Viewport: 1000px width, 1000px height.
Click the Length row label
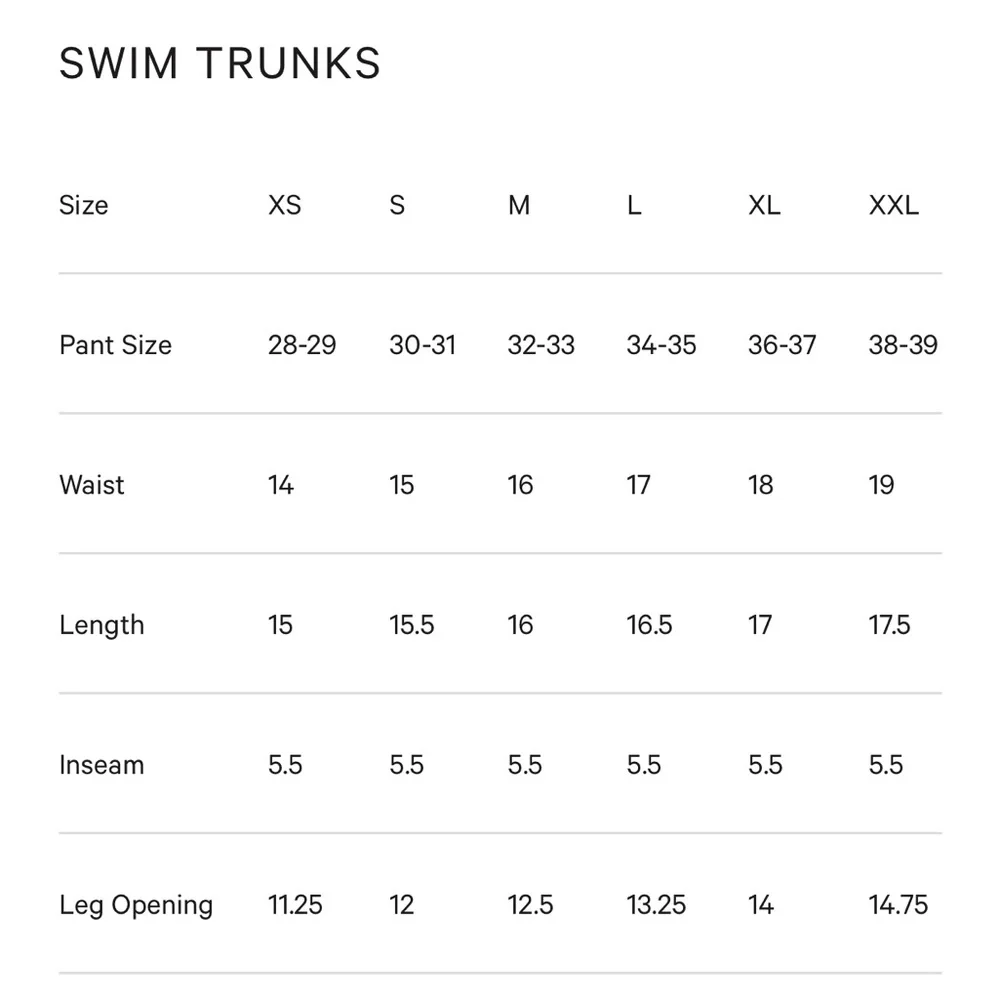pyautogui.click(x=102, y=625)
